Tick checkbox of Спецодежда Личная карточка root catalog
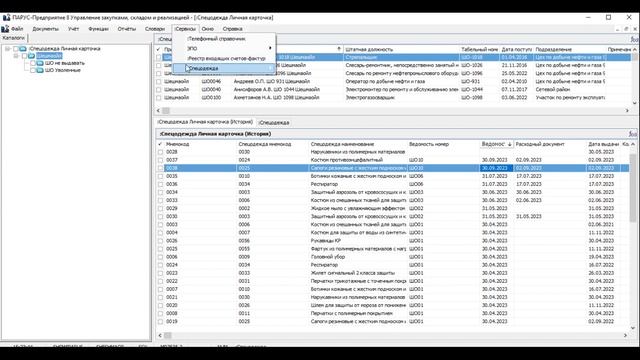The height and width of the screenshot is (360, 640). 16,49
